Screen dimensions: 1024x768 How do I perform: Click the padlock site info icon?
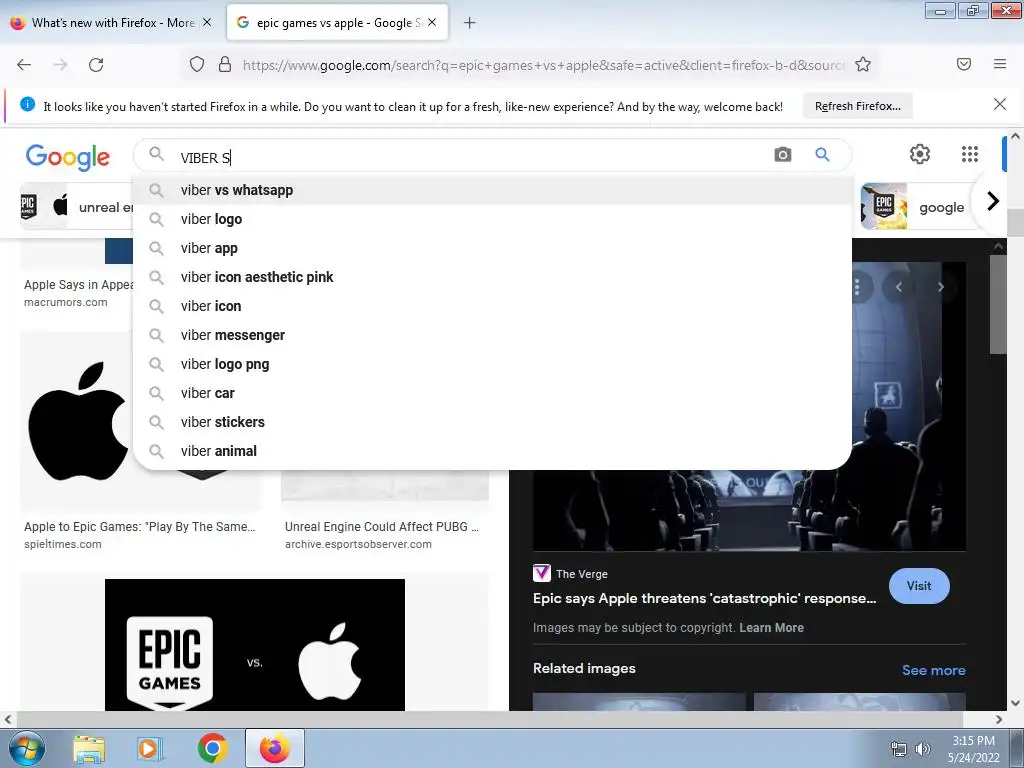225,65
